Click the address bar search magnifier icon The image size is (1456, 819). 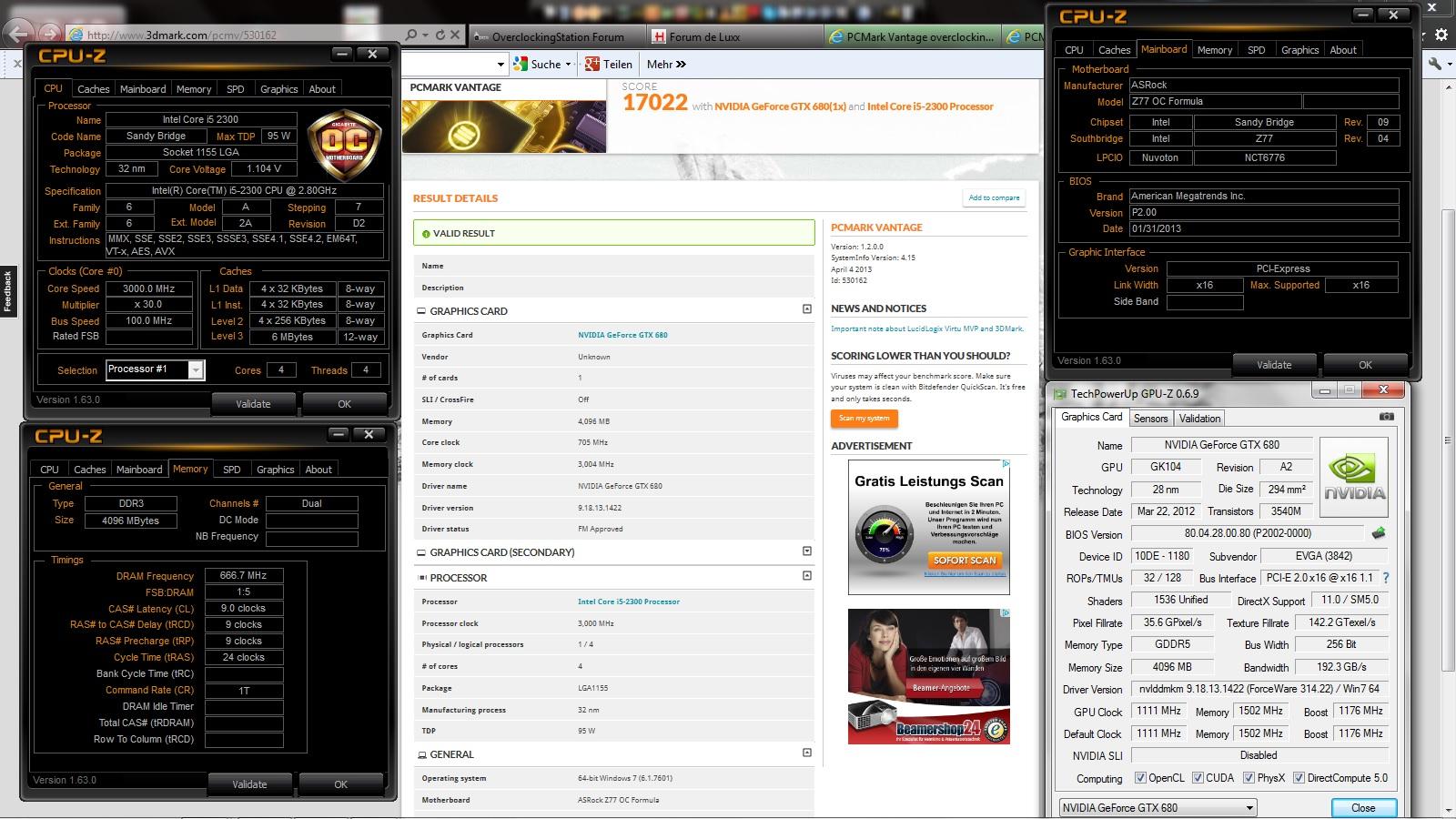tap(410, 35)
